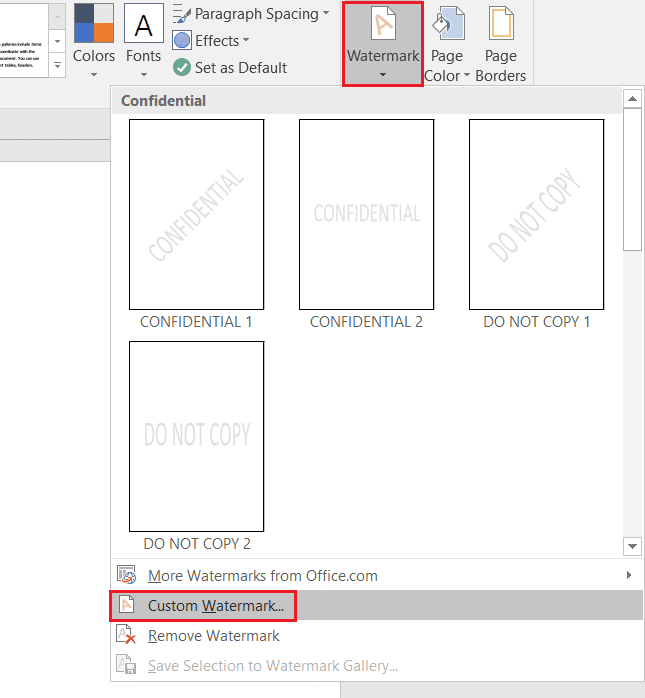Click the Set as Default label

[241, 68]
